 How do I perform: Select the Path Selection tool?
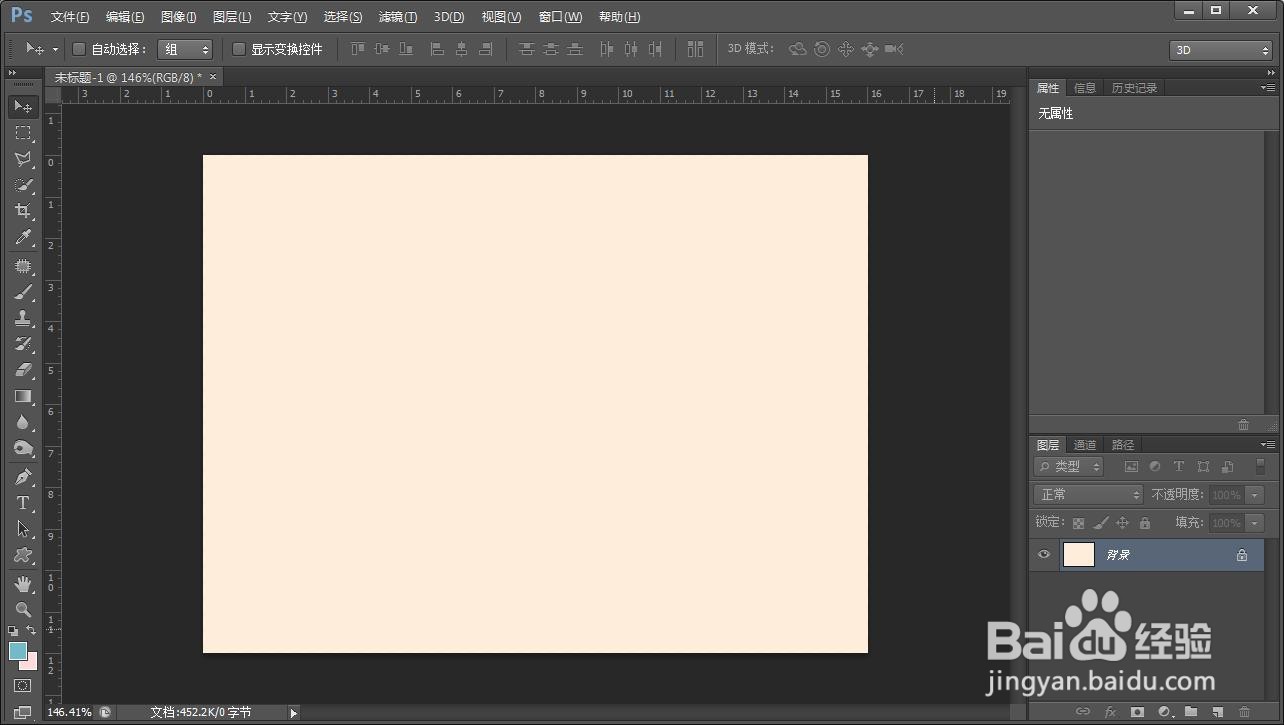pos(23,529)
